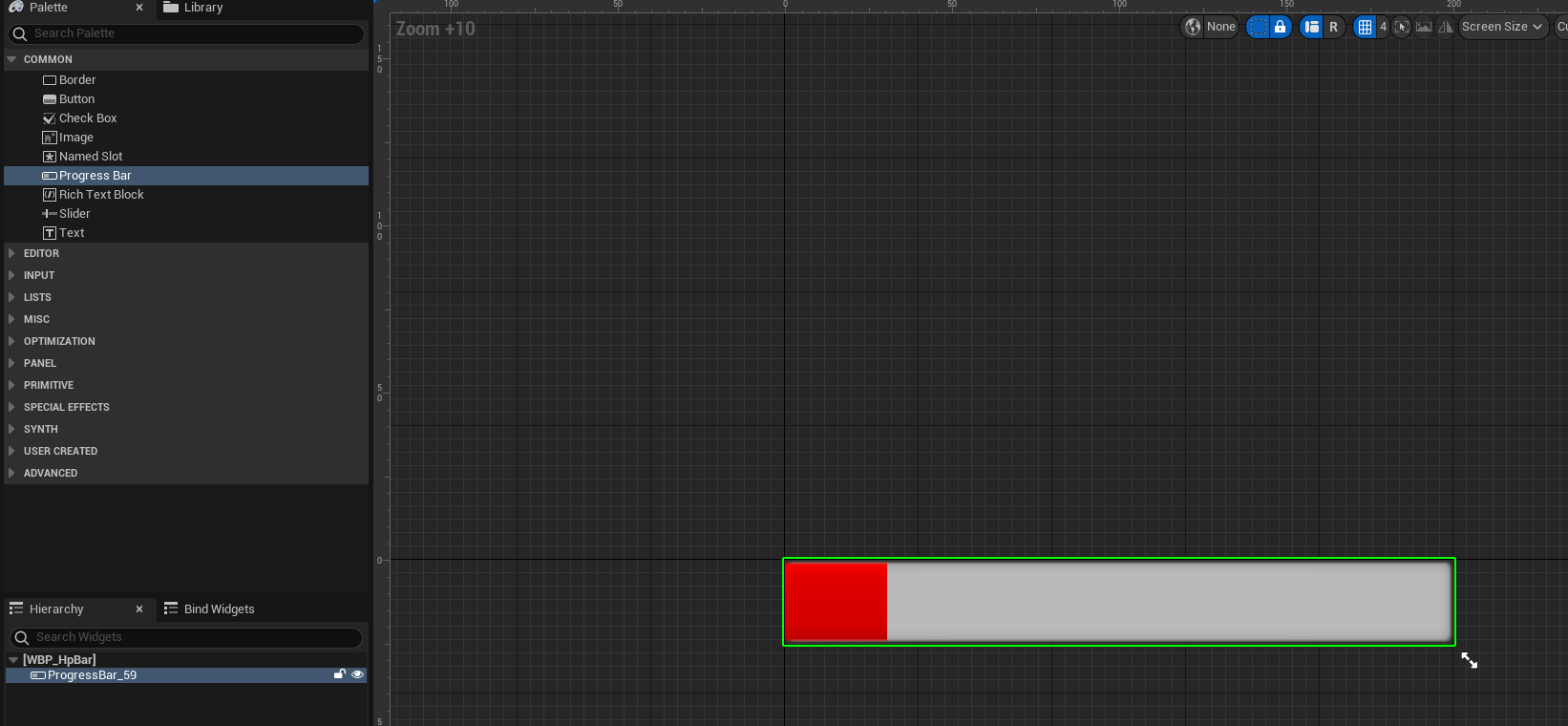
Task: Toggle respect locked widgets option
Action: coord(1281,27)
